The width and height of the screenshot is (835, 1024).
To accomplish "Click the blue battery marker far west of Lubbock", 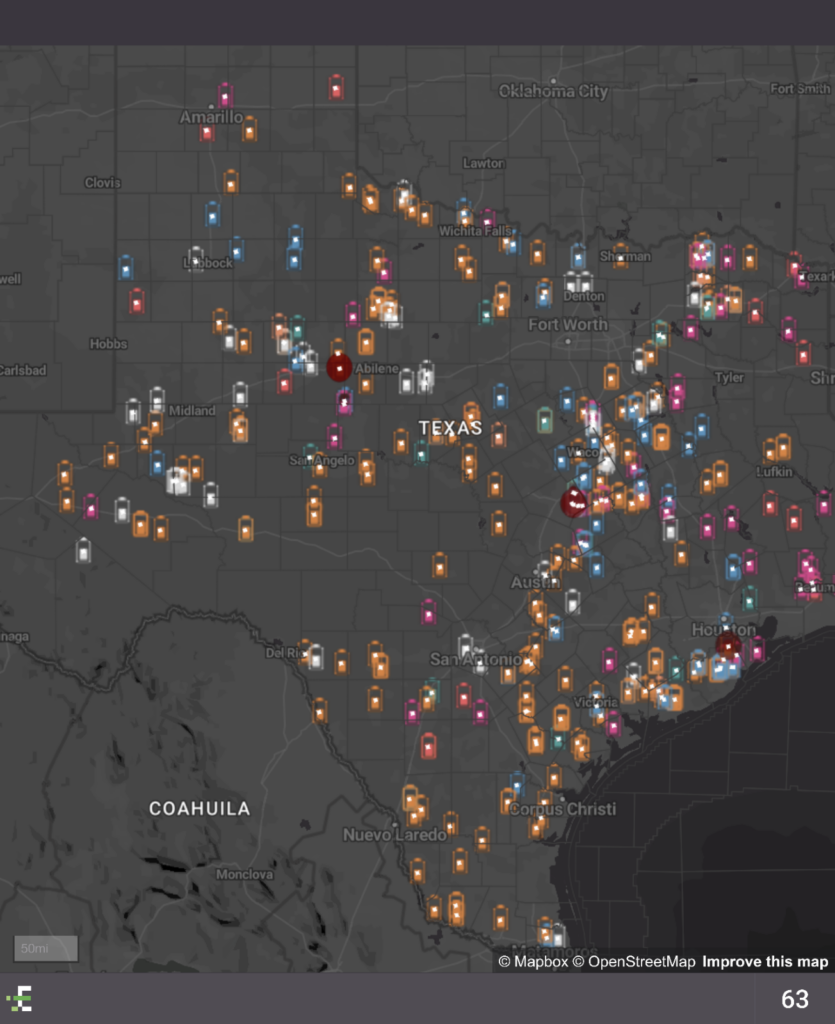I will point(126,268).
